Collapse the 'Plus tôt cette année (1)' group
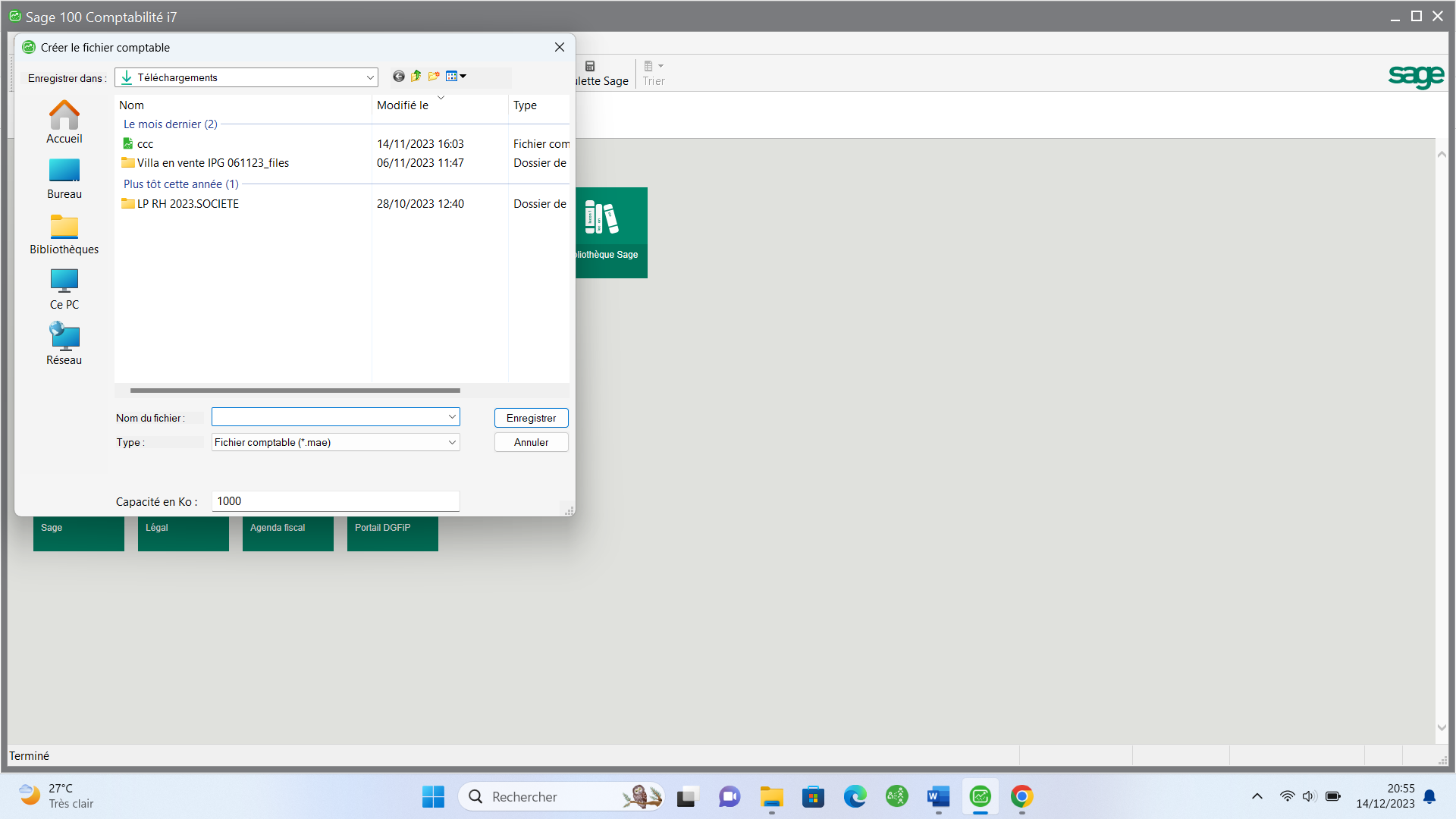1456x819 pixels. point(180,184)
